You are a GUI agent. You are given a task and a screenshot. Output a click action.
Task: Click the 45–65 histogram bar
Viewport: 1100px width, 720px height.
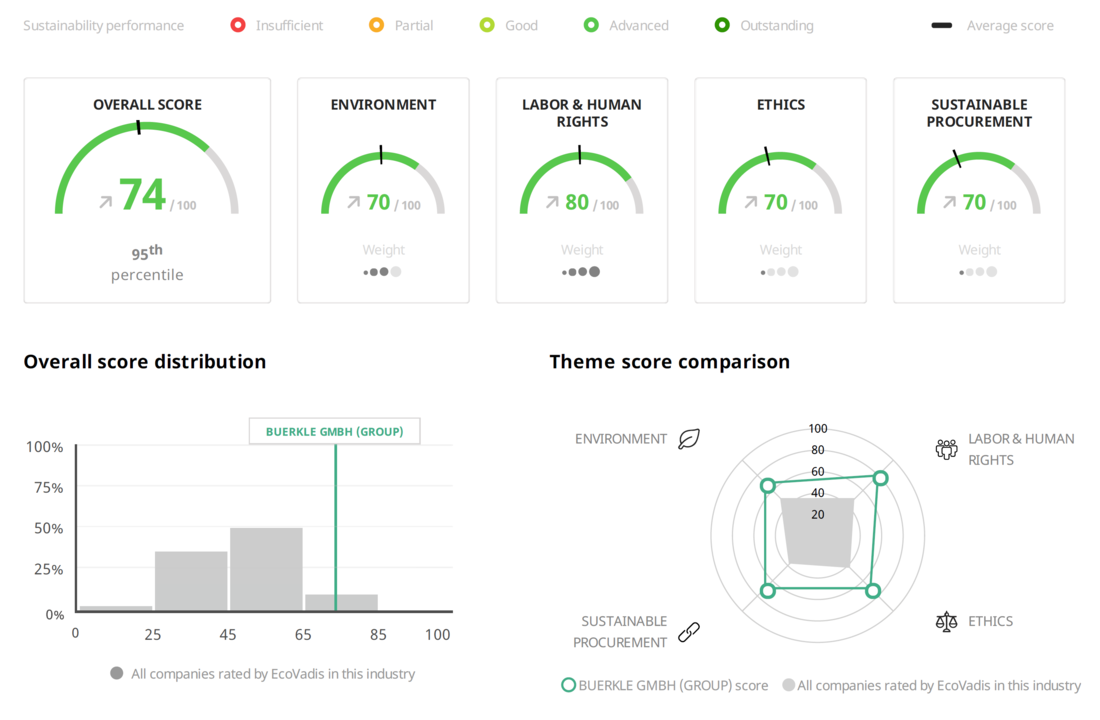pyautogui.click(x=266, y=568)
